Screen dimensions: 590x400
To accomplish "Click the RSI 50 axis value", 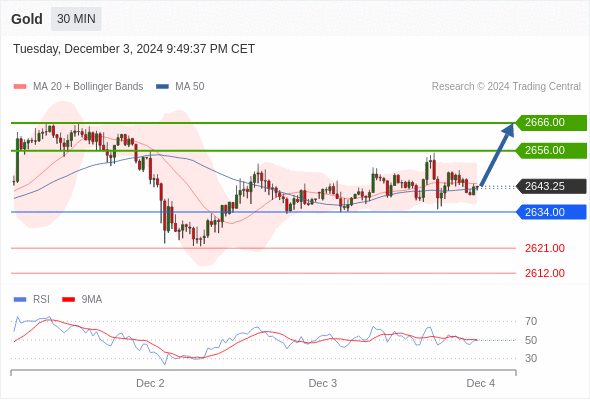I will [x=531, y=340].
